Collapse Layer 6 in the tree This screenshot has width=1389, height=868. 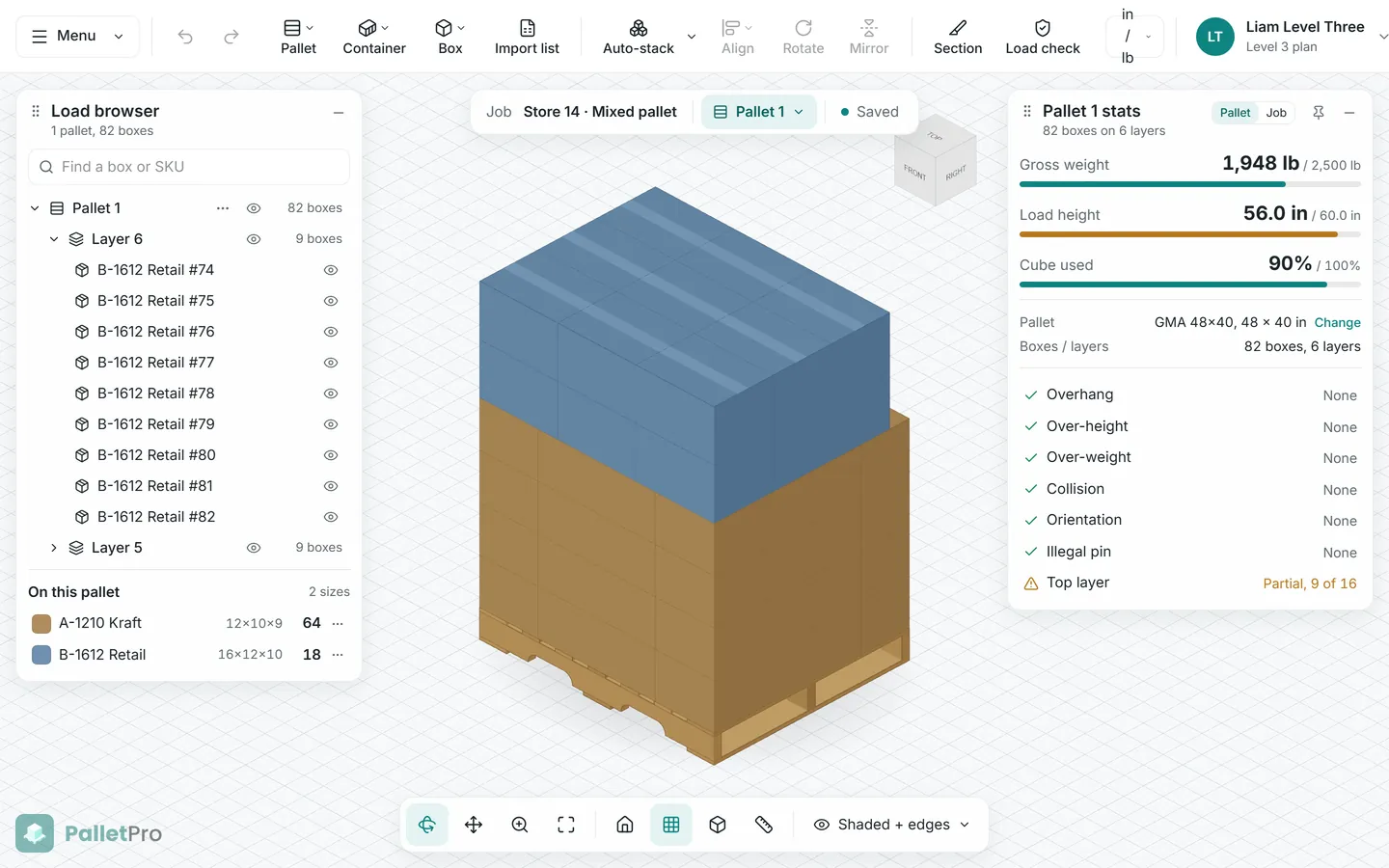[x=54, y=239]
